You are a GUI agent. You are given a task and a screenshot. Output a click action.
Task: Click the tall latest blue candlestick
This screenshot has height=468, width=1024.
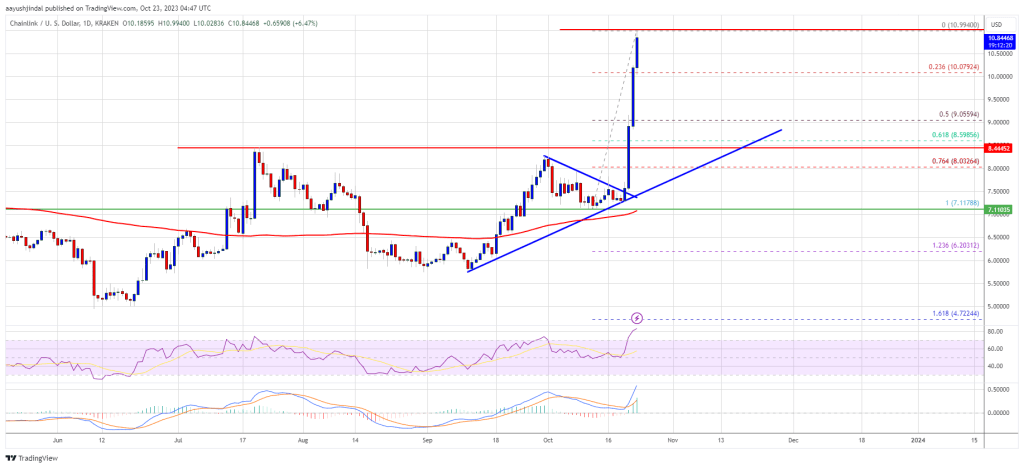click(637, 52)
